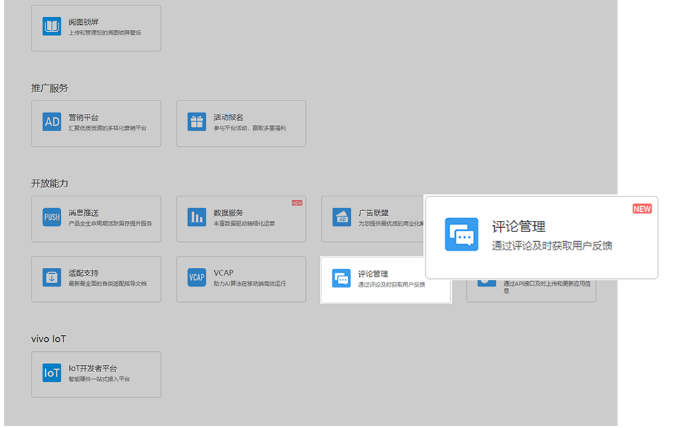Click the NEW badge on 数据服务 card
The height and width of the screenshot is (428, 687).
(x=297, y=203)
